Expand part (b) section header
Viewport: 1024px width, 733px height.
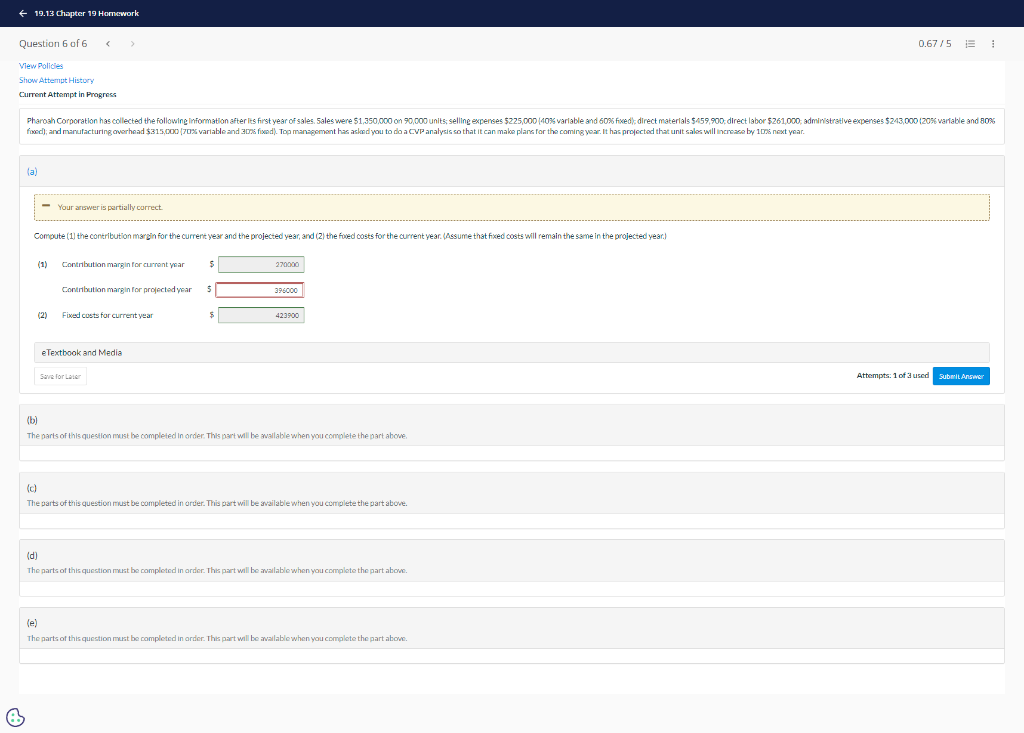click(x=511, y=425)
